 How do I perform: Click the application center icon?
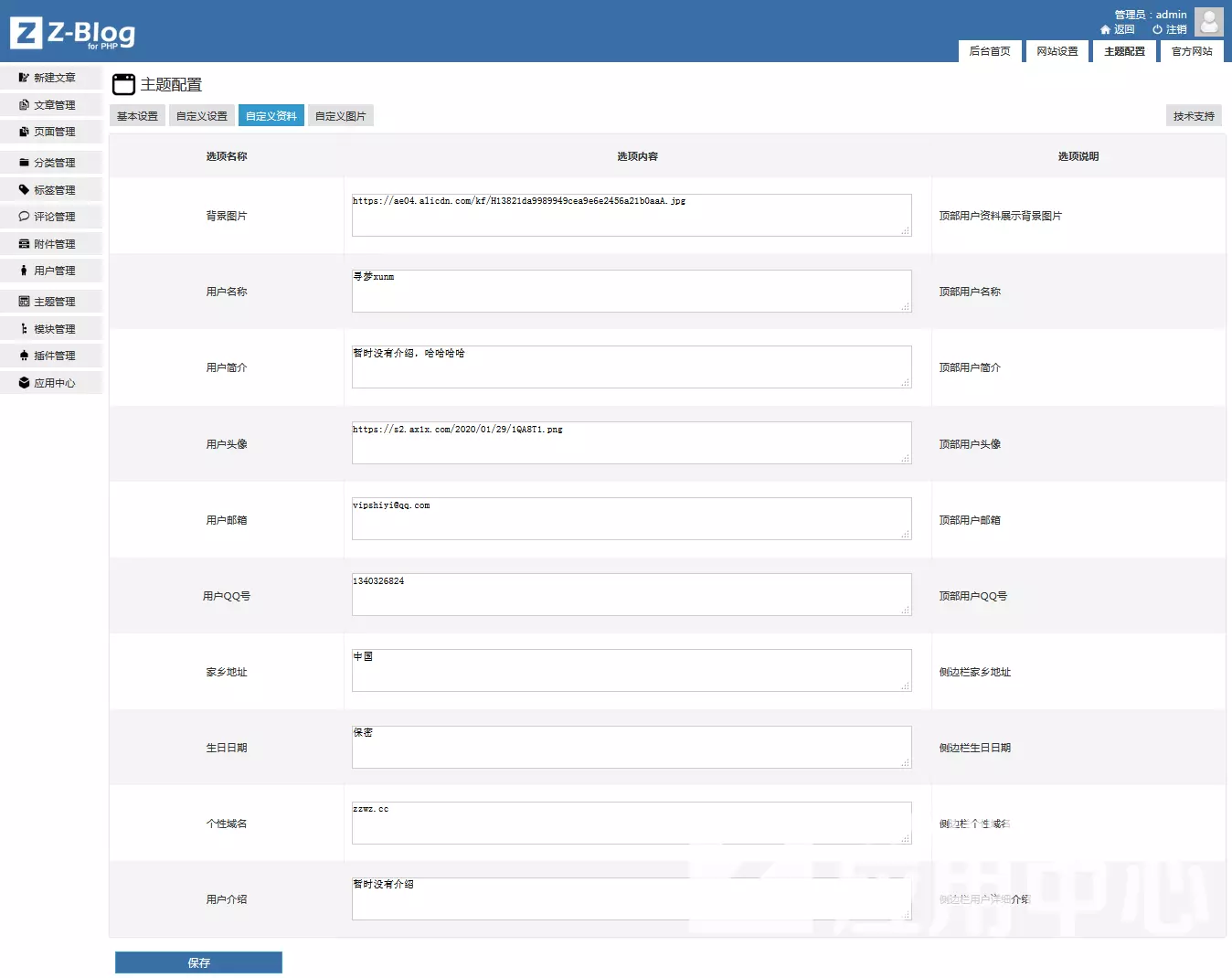(x=24, y=383)
